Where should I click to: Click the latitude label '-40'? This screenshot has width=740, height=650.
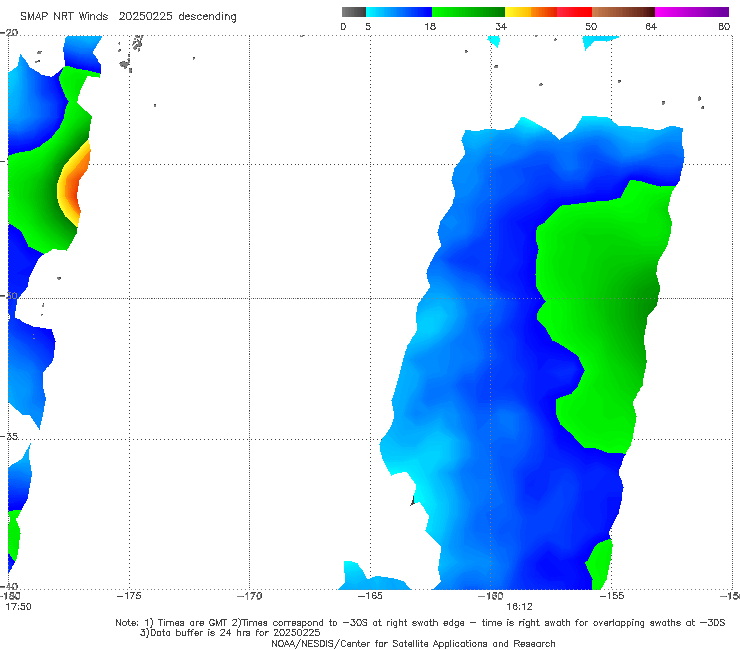pyautogui.click(x=9, y=586)
